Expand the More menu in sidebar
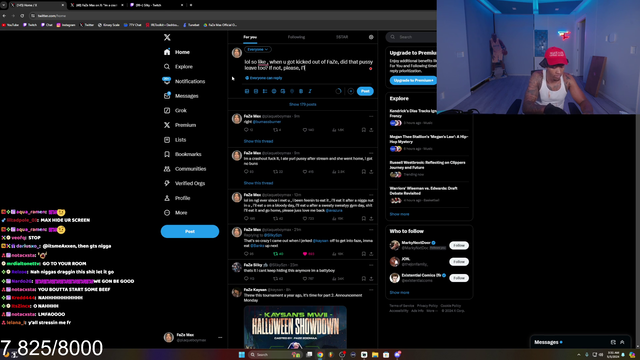640x360 pixels. point(176,213)
